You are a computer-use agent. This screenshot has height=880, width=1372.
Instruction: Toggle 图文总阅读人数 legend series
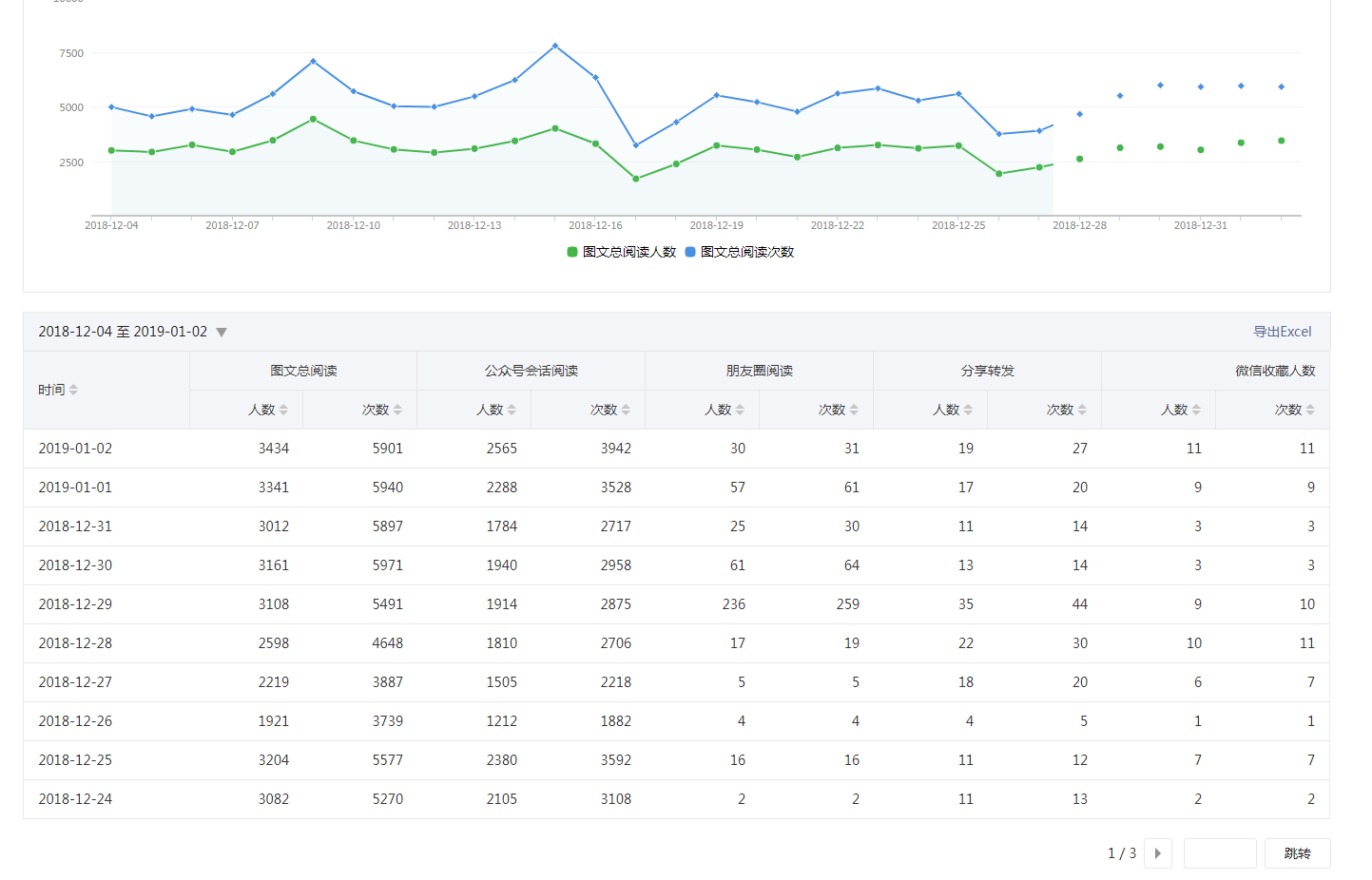(x=622, y=252)
